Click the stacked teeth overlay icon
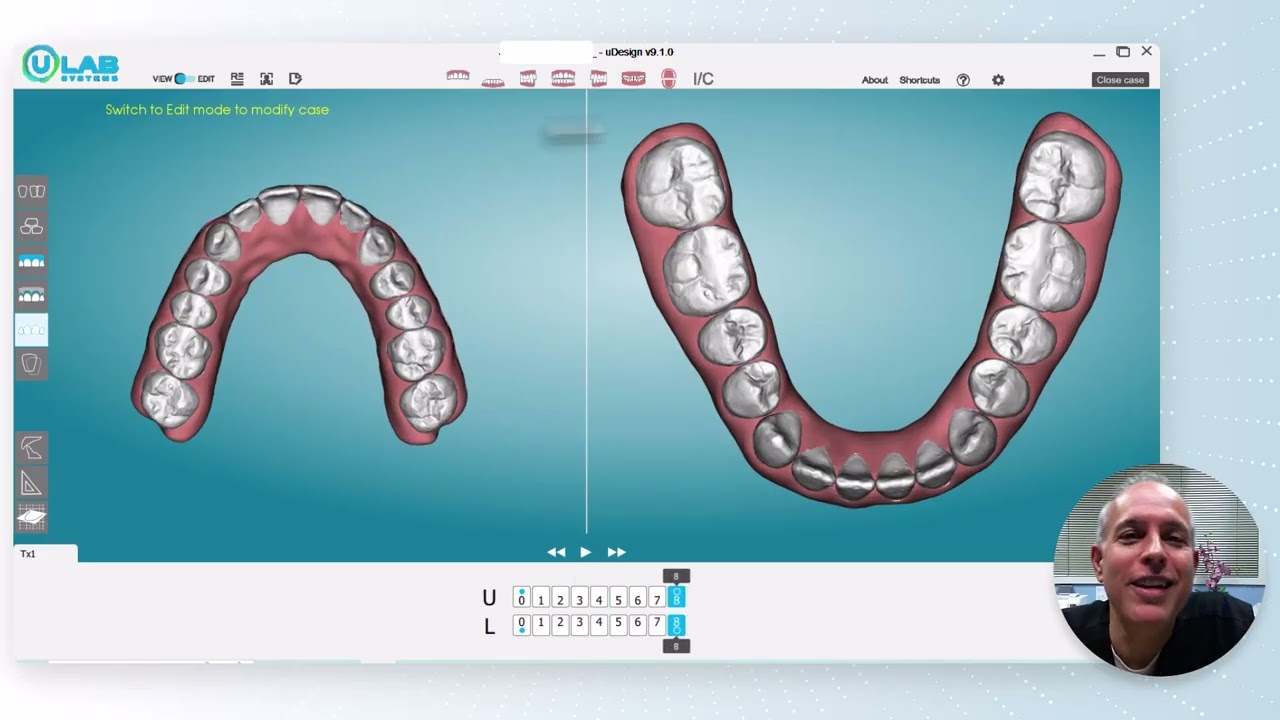The height and width of the screenshot is (720, 1280). (x=31, y=227)
